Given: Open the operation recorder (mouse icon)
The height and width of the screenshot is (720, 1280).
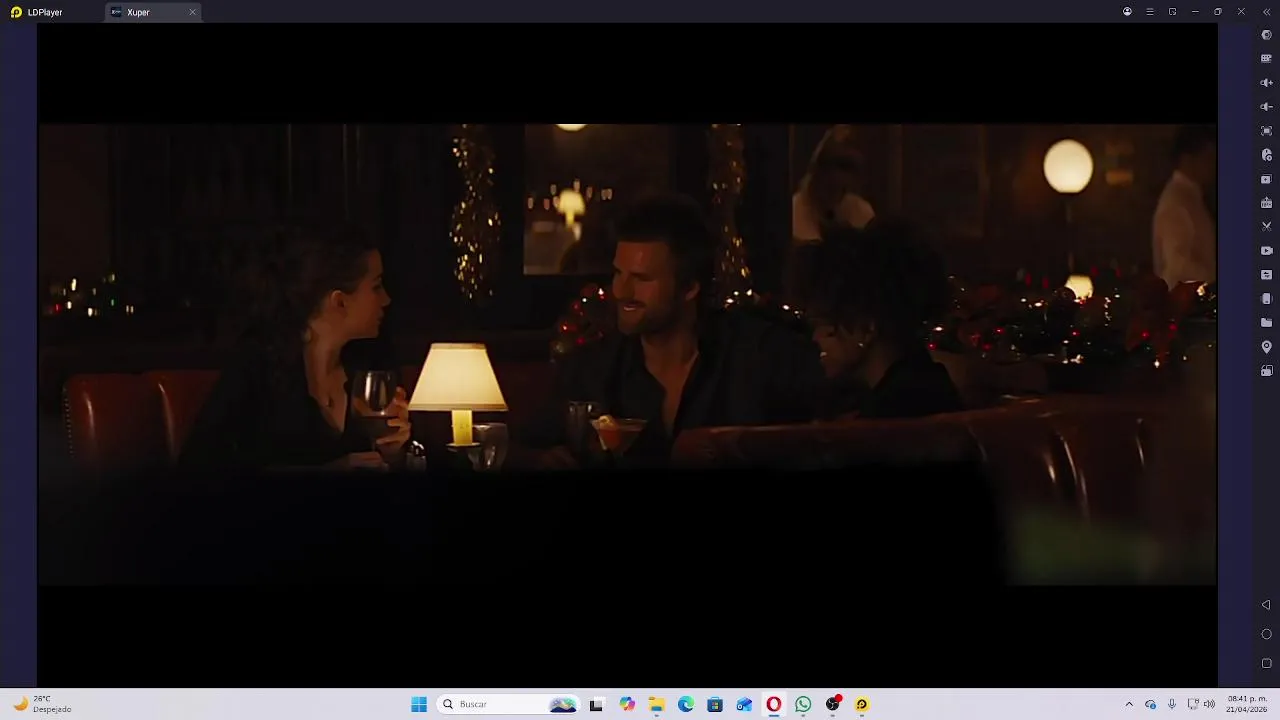Looking at the screenshot, I should tap(1266, 155).
